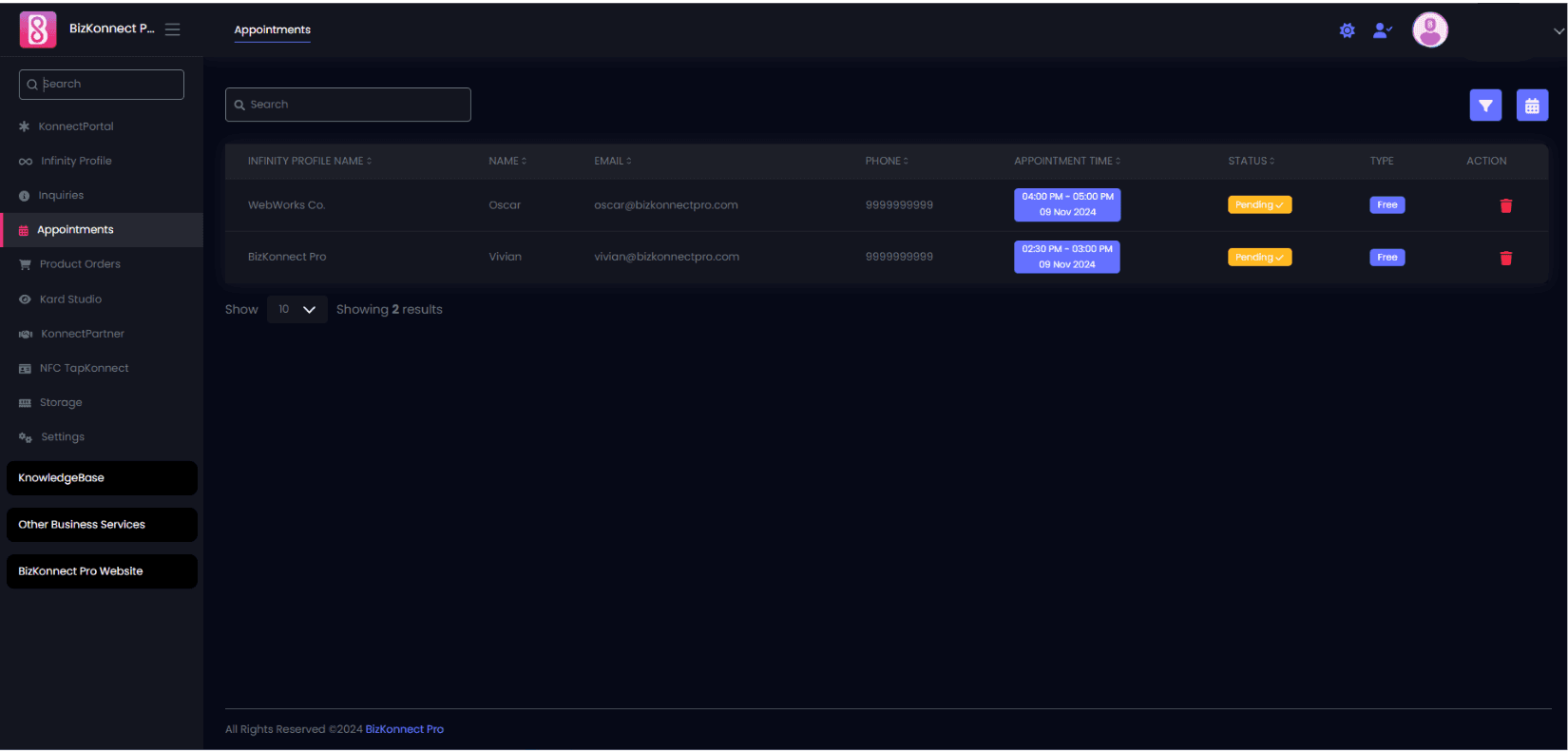The image size is (1568, 753).
Task: Click the KnowledgeBase button
Action: click(x=102, y=478)
